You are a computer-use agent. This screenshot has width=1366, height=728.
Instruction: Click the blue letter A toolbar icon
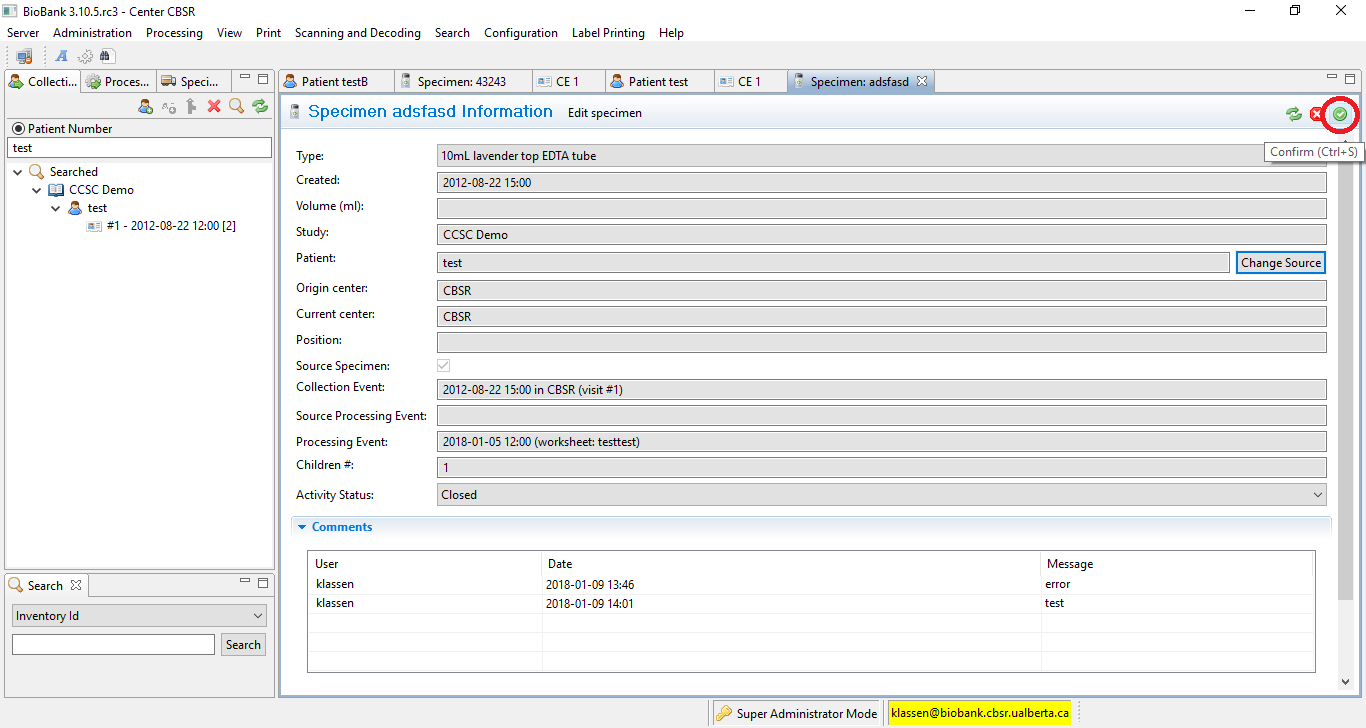pos(62,56)
